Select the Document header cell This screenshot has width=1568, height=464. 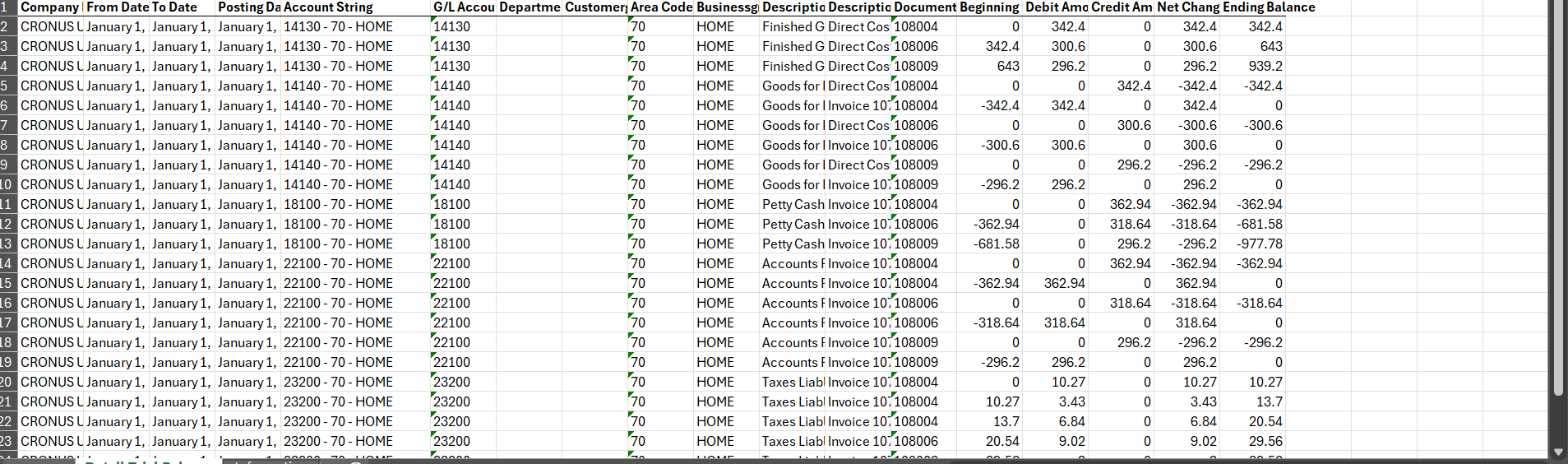(924, 7)
